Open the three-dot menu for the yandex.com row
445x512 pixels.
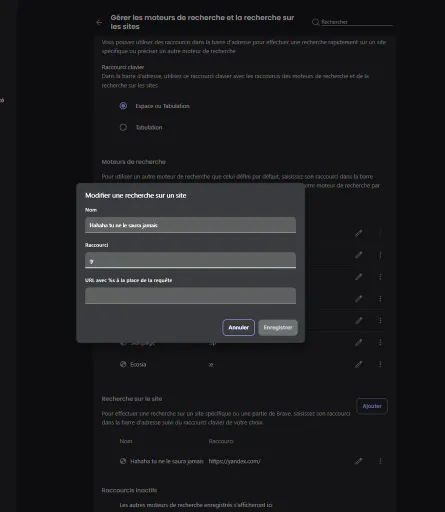click(380, 461)
